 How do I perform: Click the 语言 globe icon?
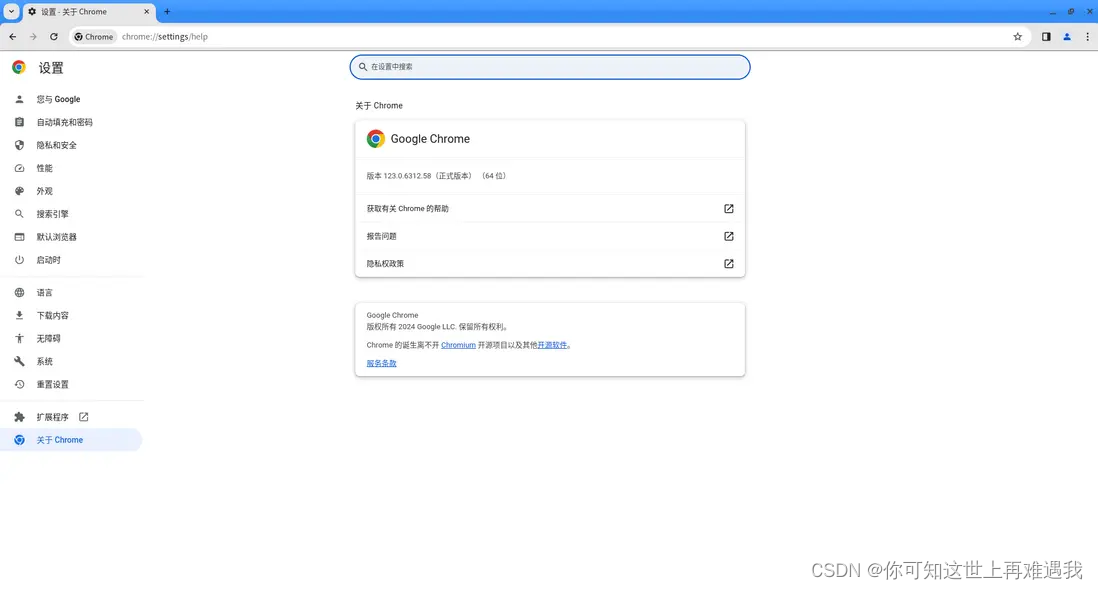coord(20,293)
